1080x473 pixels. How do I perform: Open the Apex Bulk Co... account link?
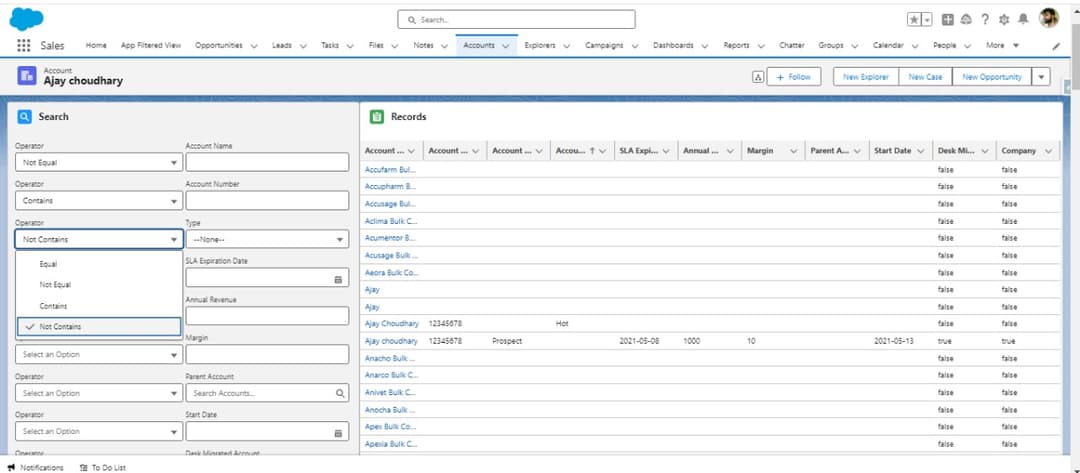(391, 427)
